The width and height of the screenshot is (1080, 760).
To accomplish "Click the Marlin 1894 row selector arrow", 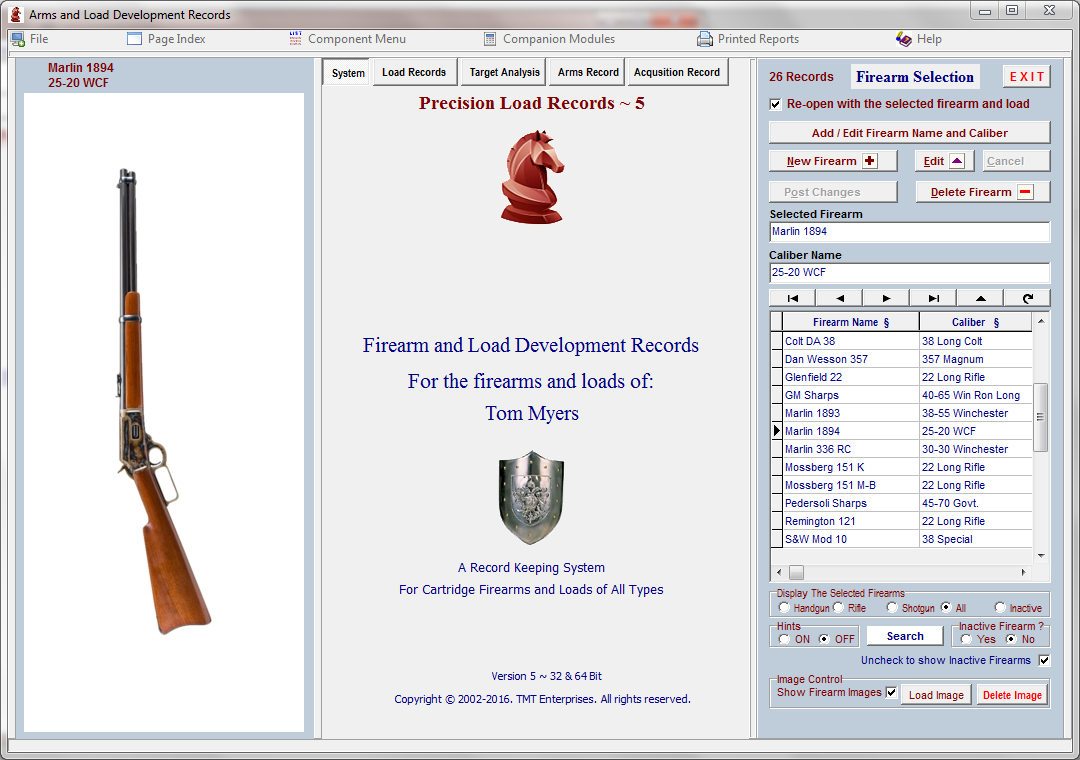I will pos(776,431).
